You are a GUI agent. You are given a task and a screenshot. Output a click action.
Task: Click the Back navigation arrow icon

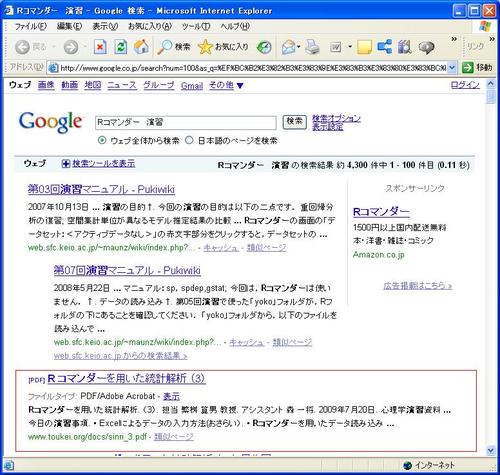point(23,47)
